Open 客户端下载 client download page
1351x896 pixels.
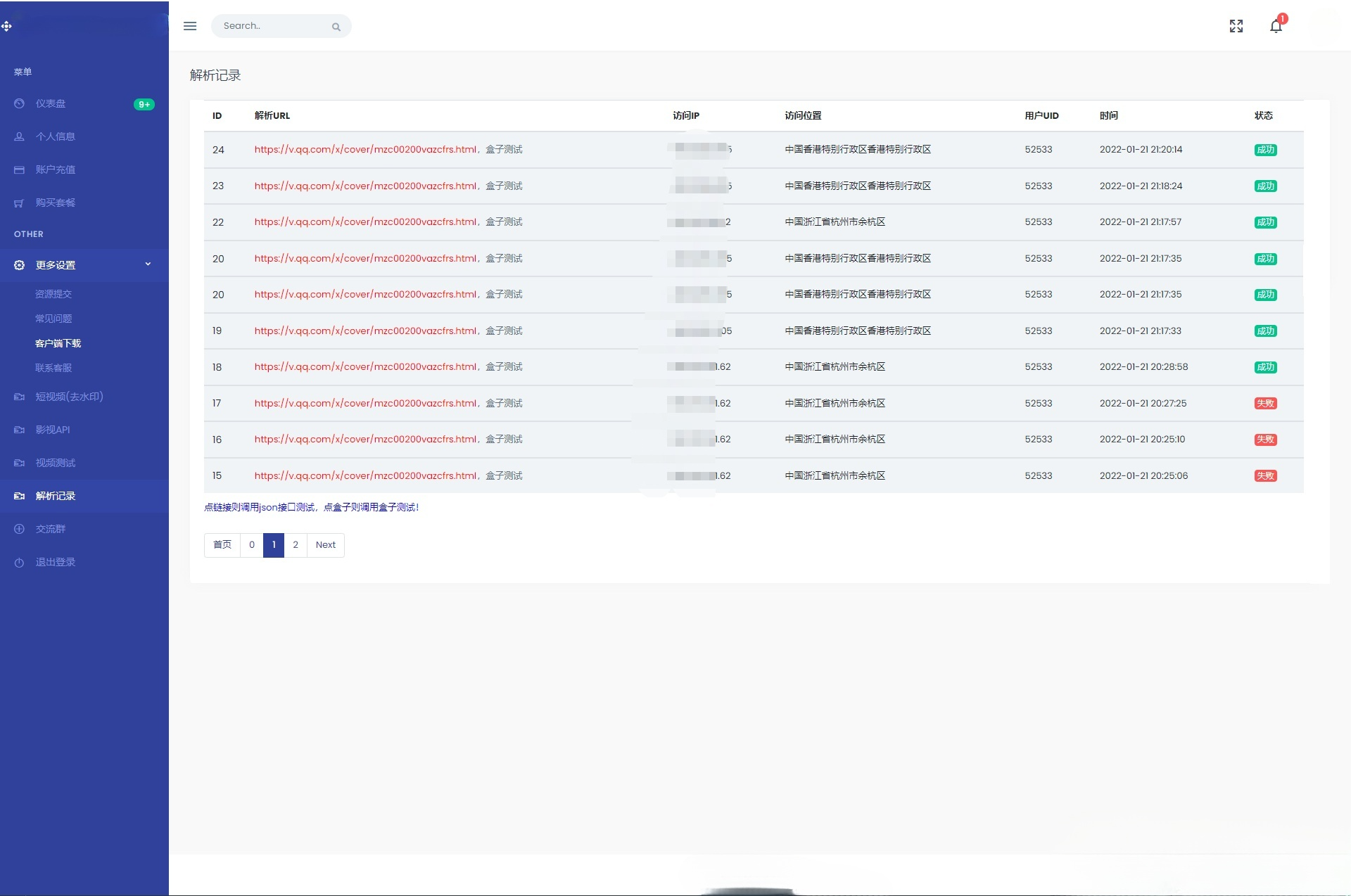[x=59, y=343]
